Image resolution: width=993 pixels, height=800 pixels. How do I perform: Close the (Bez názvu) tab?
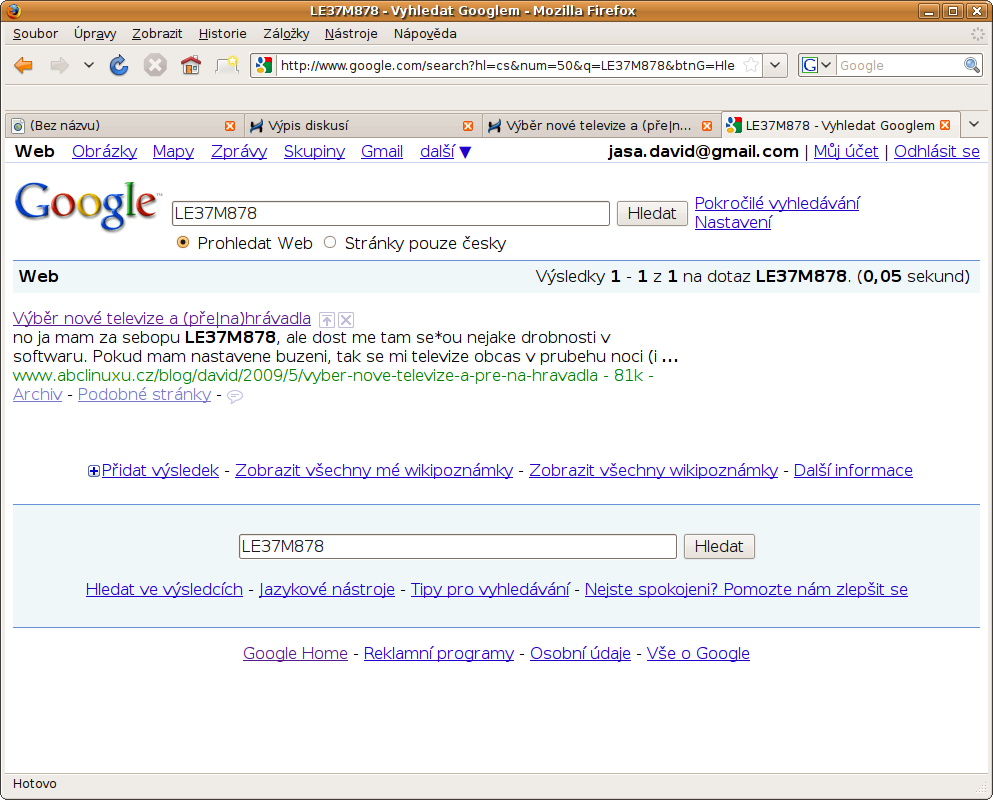pyautogui.click(x=230, y=126)
